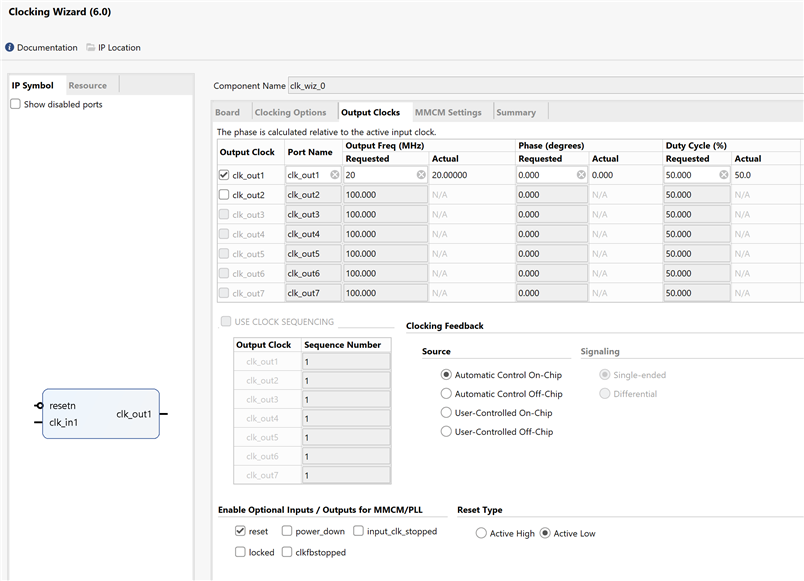Click the IP Location folder icon
Screen dimensions: 804x581
click(91, 48)
